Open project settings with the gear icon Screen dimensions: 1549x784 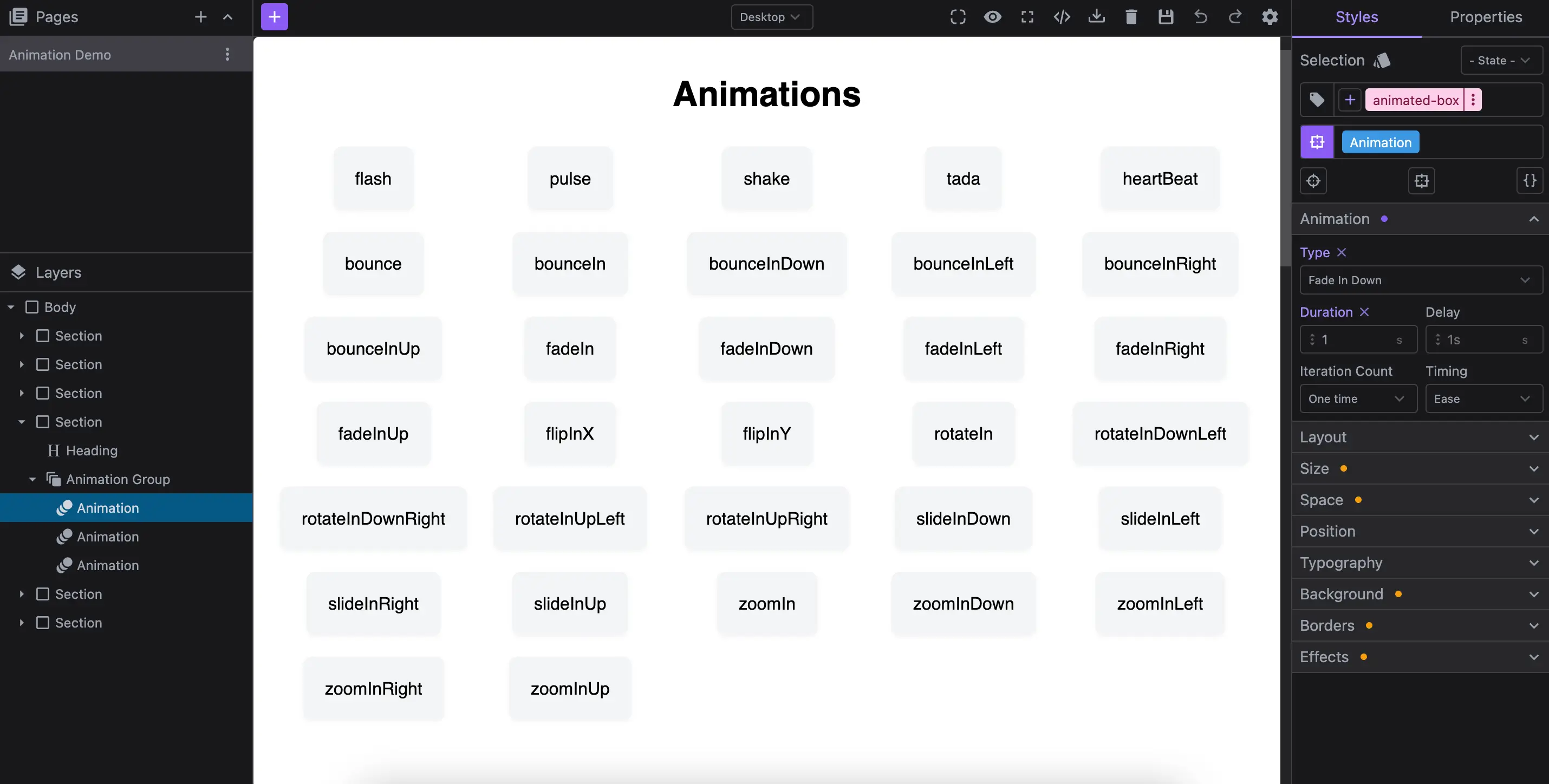pos(1270,17)
